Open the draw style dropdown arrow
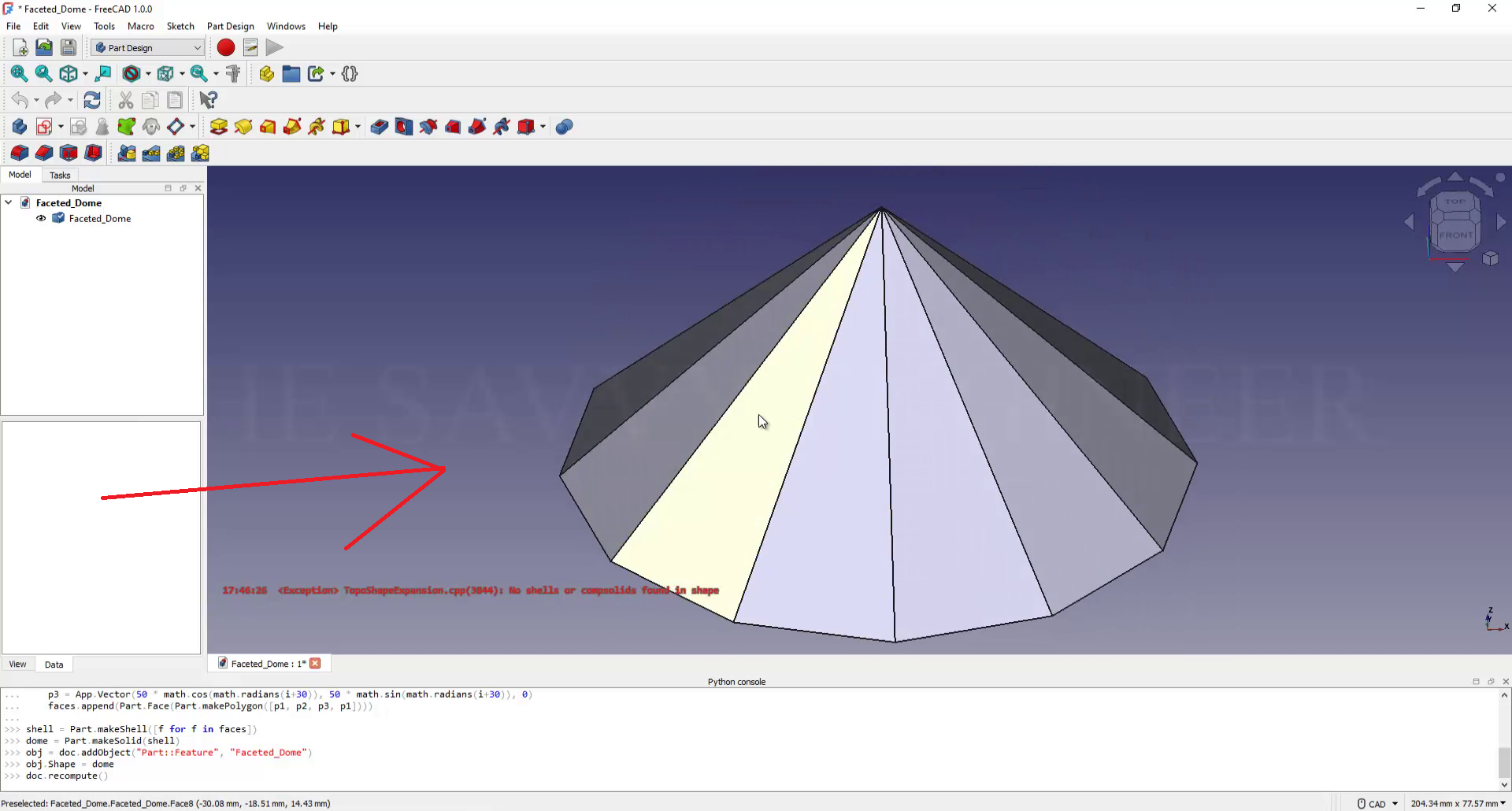This screenshot has height=811, width=1512. tap(148, 74)
